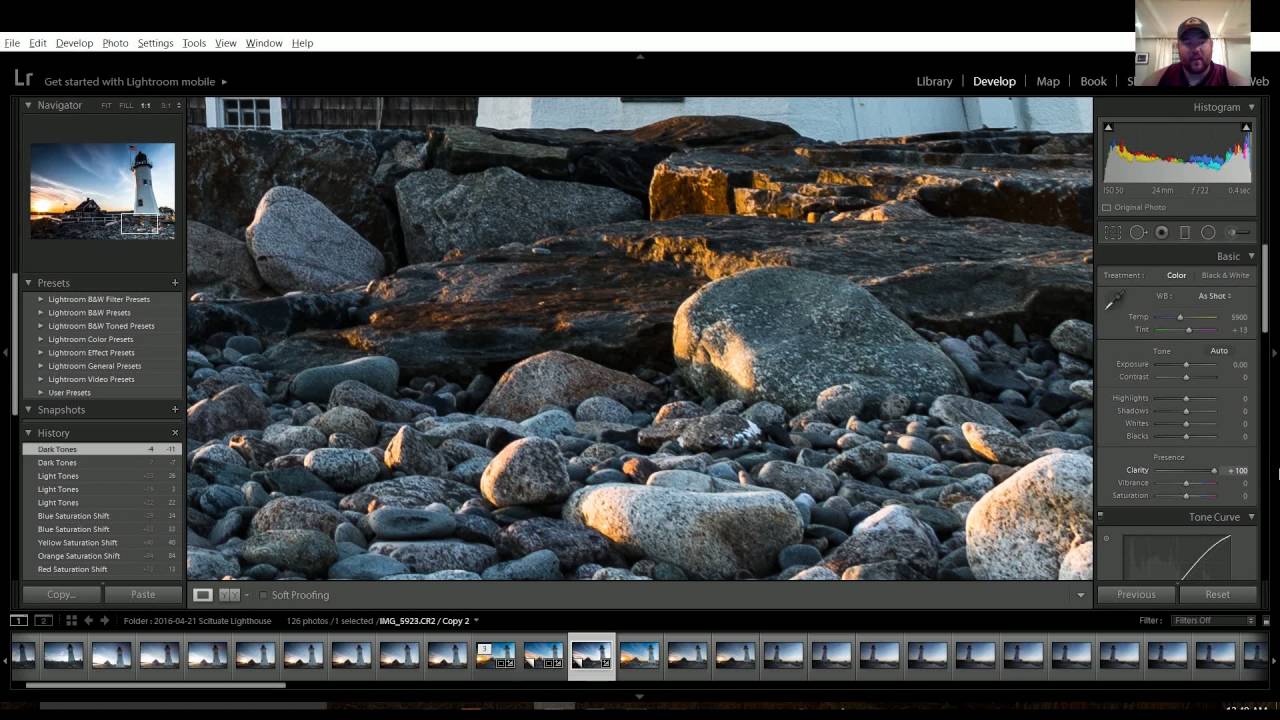Set treatment to Color
Screen dimensions: 1280x720
click(x=1176, y=276)
